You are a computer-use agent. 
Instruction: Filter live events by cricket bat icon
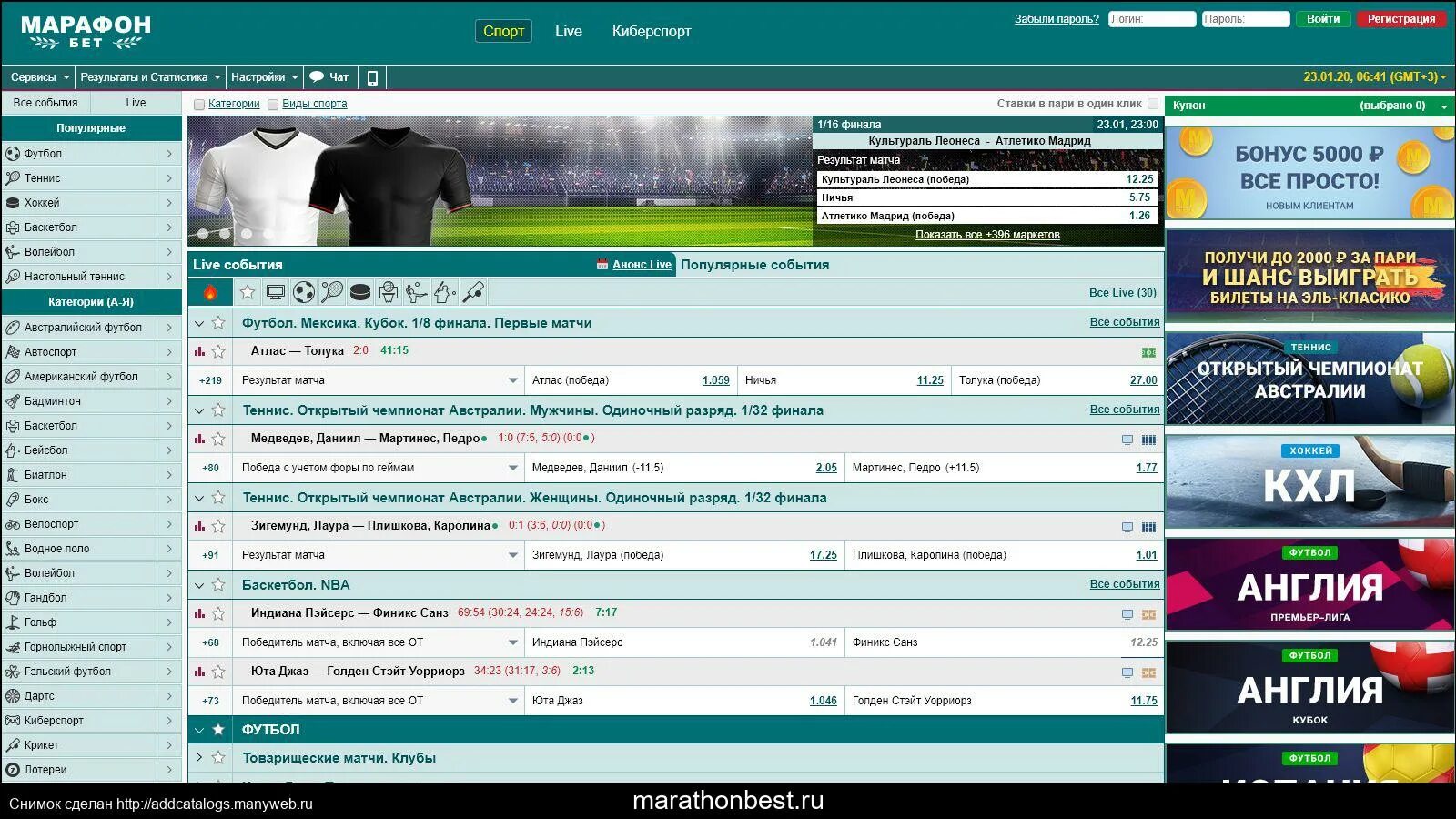tap(473, 292)
